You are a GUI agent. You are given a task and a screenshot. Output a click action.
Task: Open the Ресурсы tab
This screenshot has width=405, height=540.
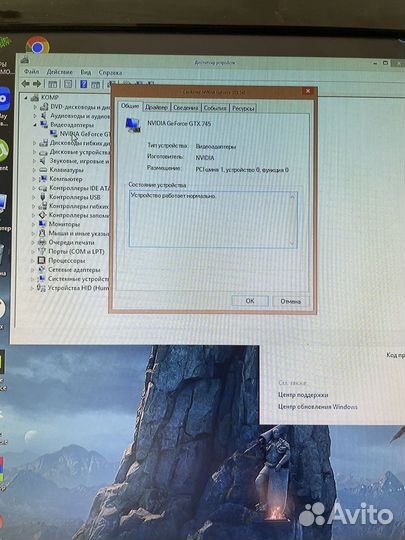click(x=243, y=108)
